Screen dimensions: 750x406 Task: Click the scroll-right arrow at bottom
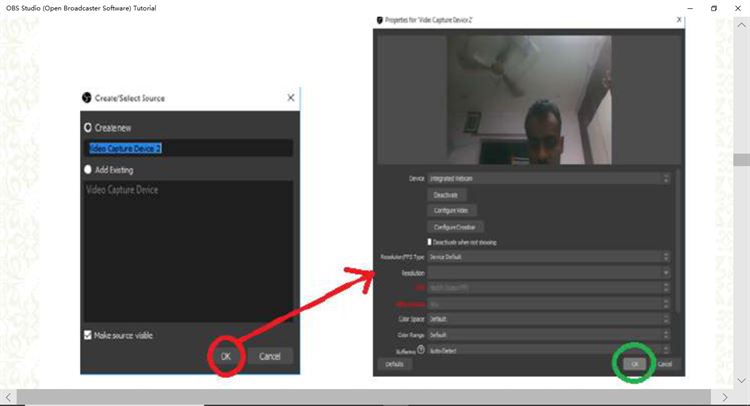724,397
